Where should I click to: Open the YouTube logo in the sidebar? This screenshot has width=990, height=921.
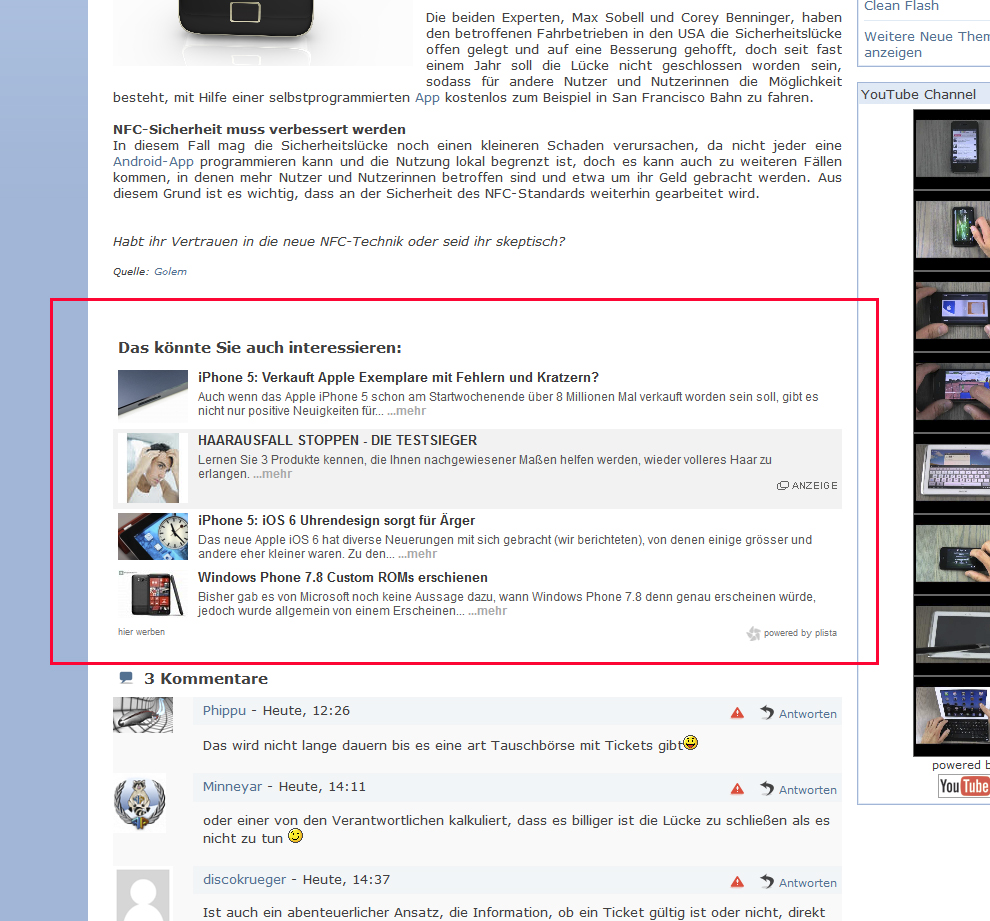pos(963,786)
